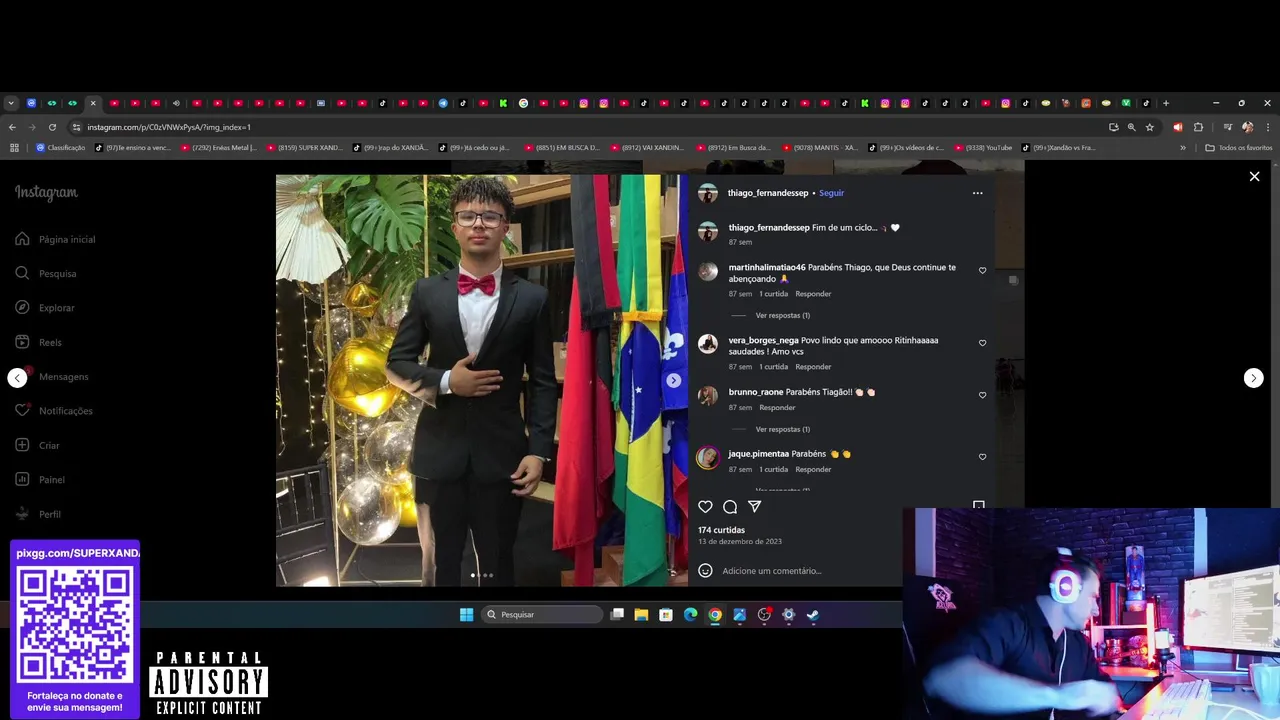The height and width of the screenshot is (720, 1280).
Task: Open Windows Start menu
Action: [x=466, y=615]
